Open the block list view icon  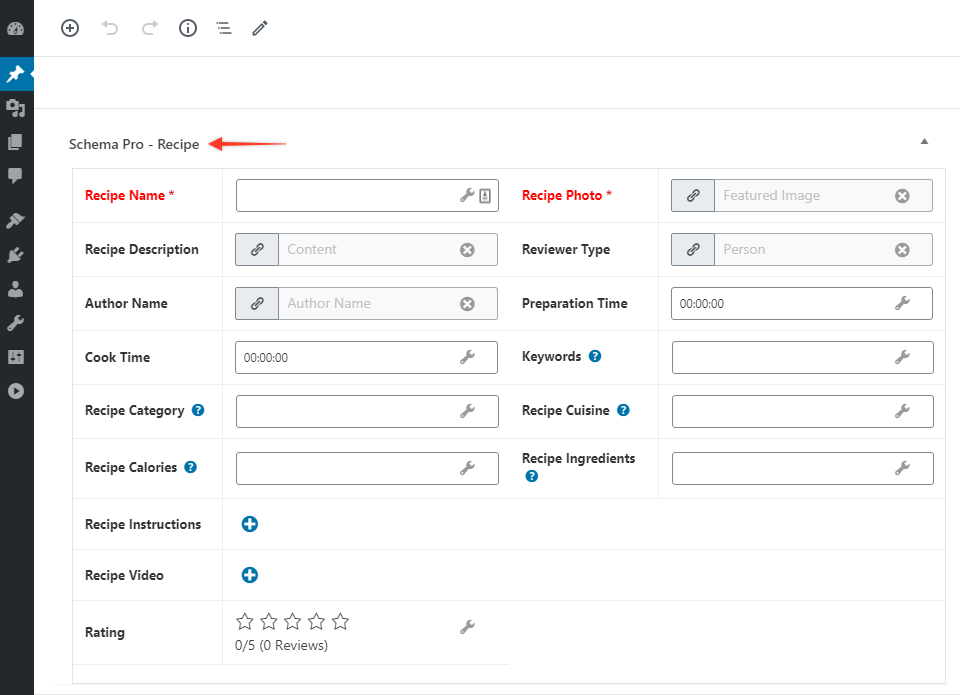[x=224, y=28]
